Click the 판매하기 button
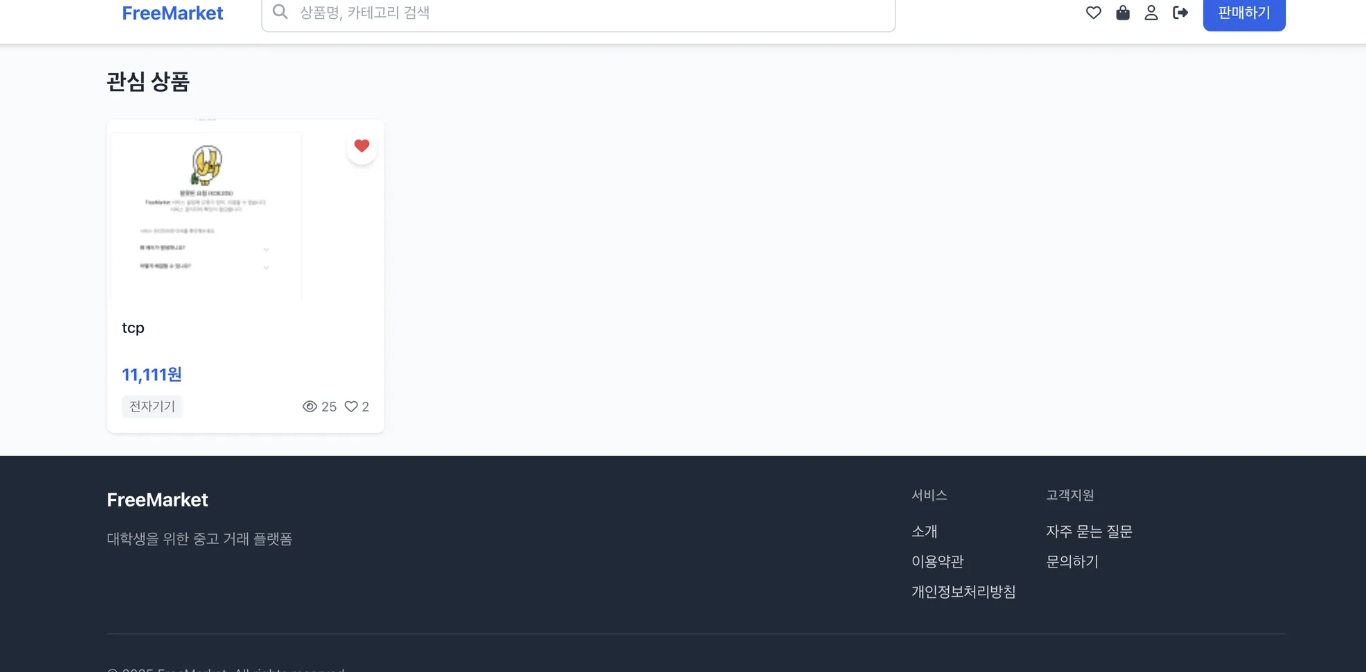Image resolution: width=1366 pixels, height=672 pixels. coord(1244,13)
